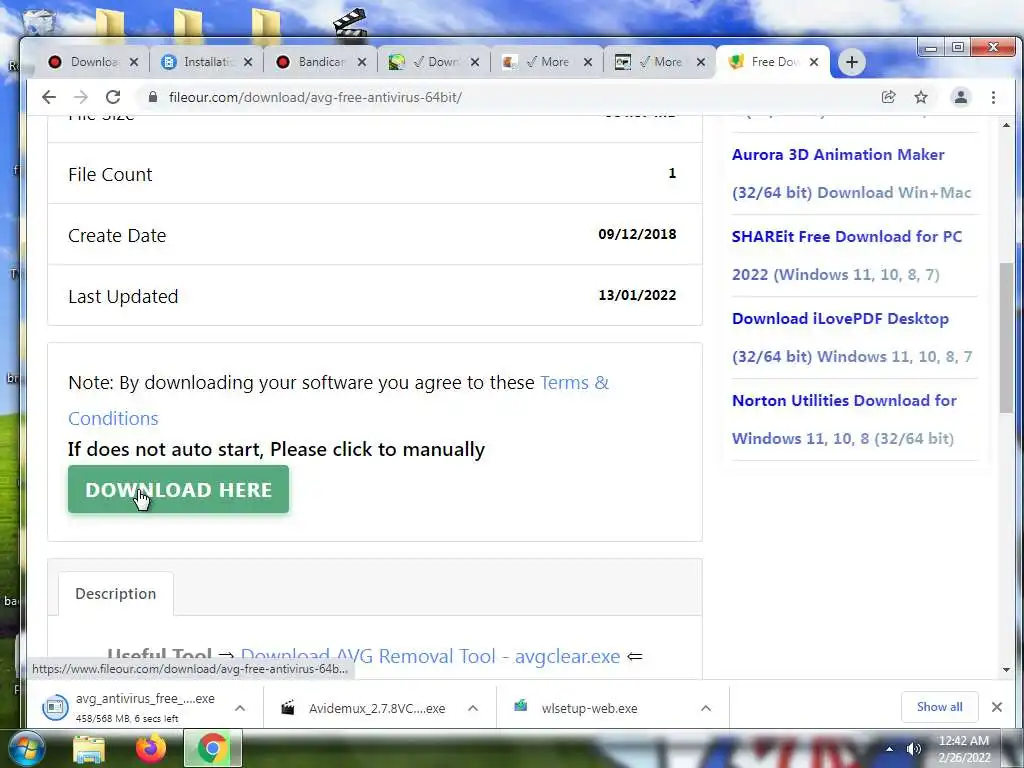Viewport: 1024px width, 768px height.
Task: Expand options for avg_antivirus_free download
Action: tap(240, 708)
